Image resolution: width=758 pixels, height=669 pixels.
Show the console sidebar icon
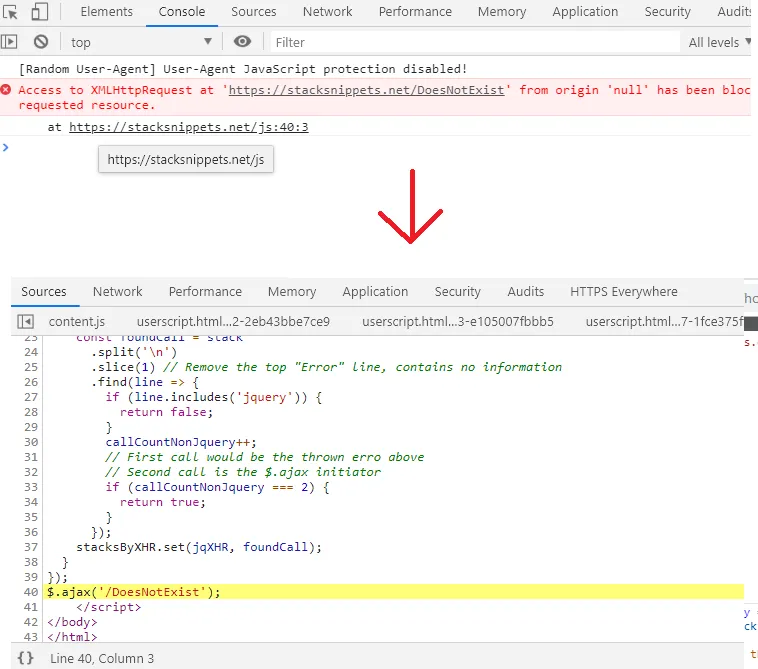pos(9,42)
